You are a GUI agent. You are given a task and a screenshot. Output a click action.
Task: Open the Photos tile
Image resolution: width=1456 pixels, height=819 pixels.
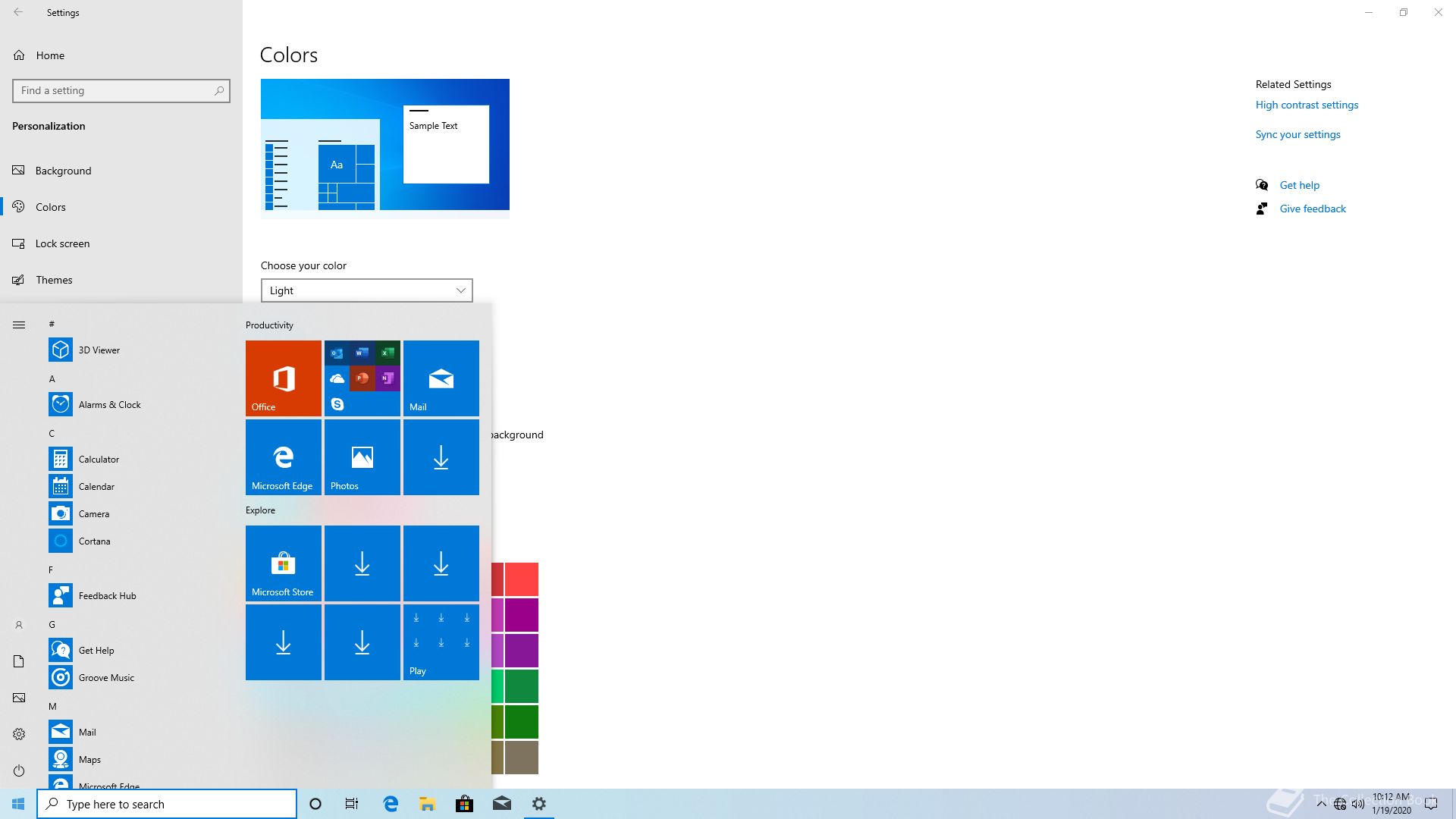click(362, 457)
